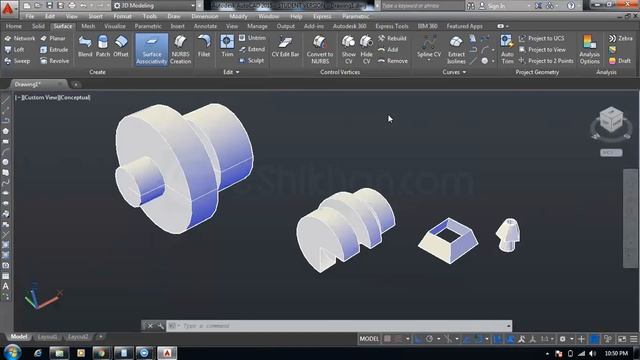
Task: Select the Trim surface tool
Action: (x=227, y=46)
